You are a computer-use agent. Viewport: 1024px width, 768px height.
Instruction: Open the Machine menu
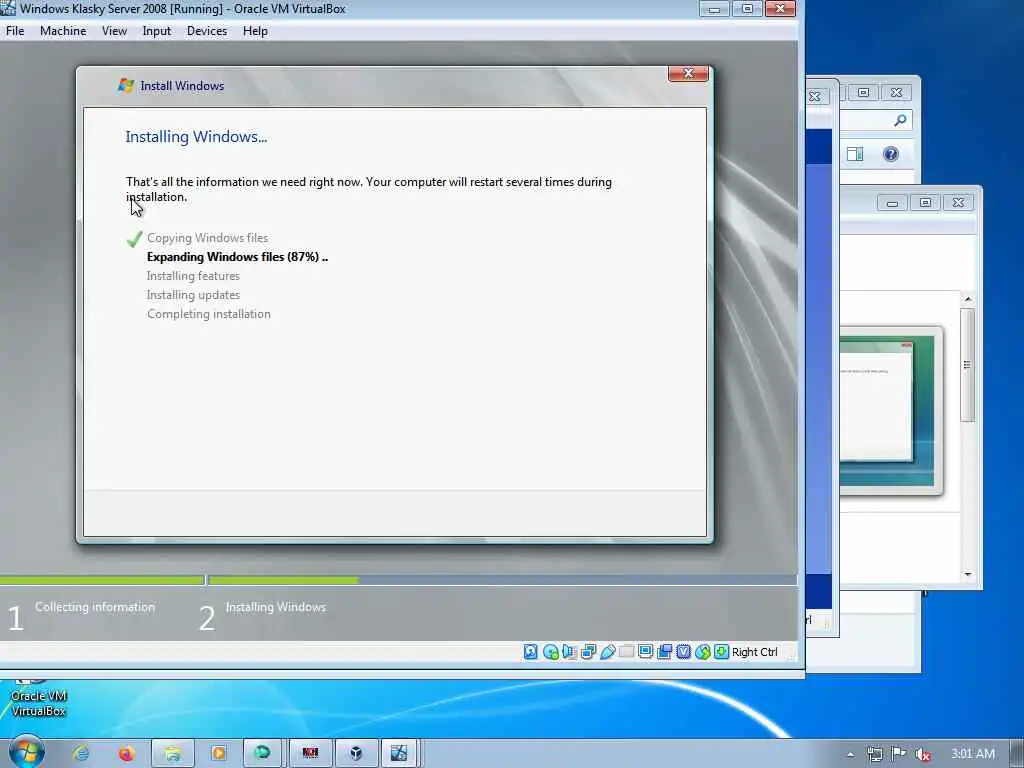[63, 31]
